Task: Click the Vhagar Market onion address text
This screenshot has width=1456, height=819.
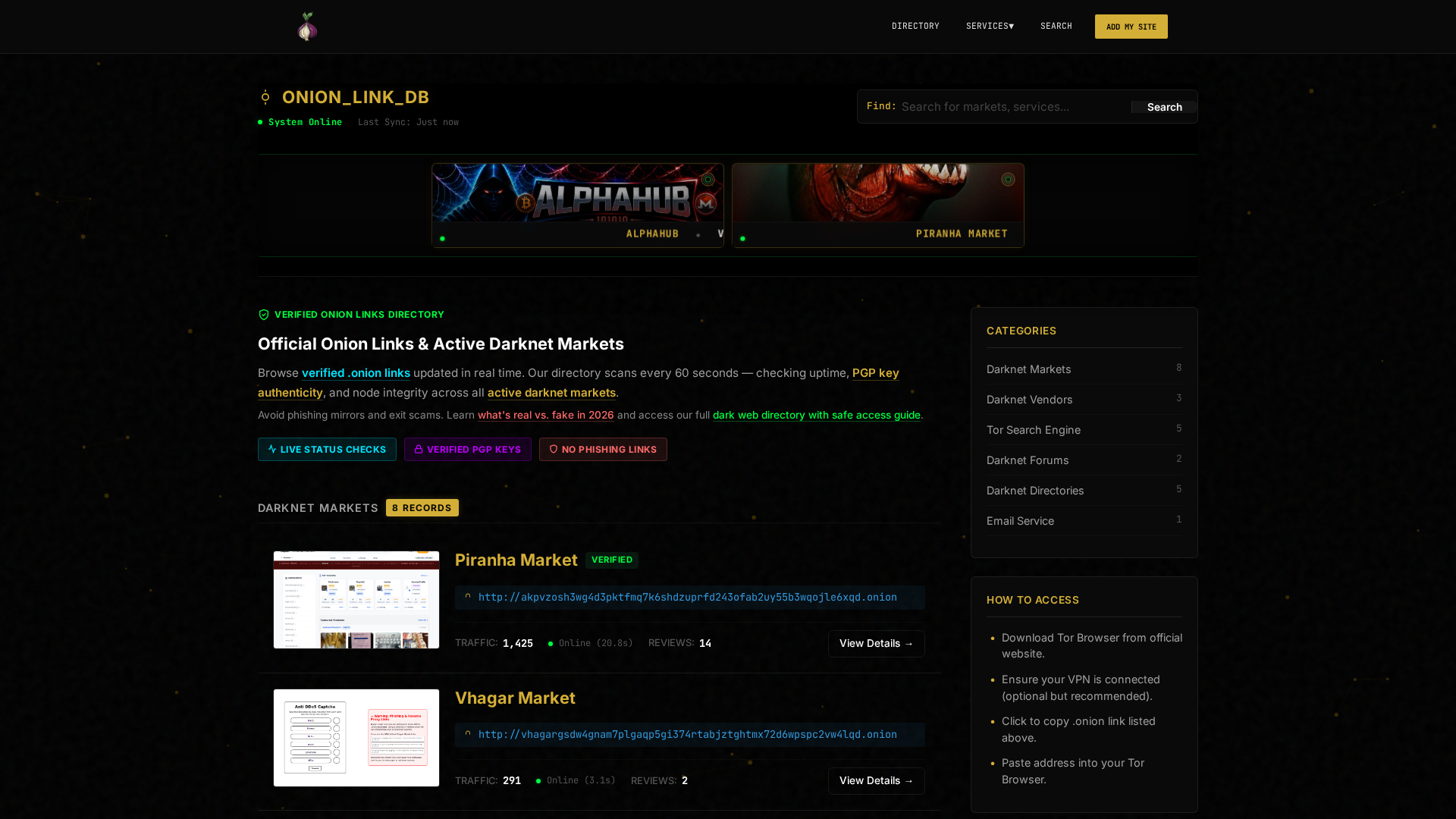Action: 688,735
